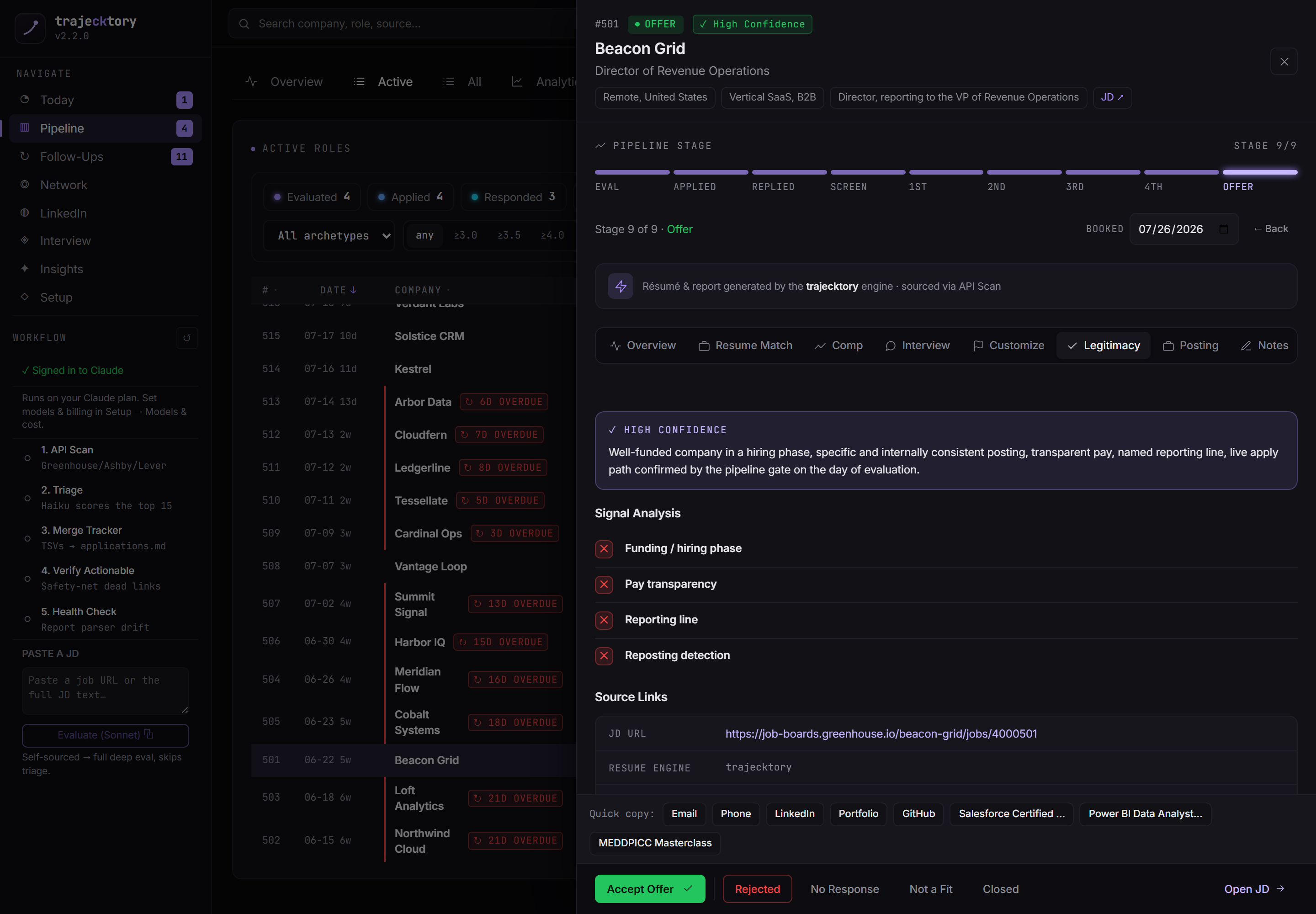Click the Accept Offer button
The image size is (1316, 914).
650,889
